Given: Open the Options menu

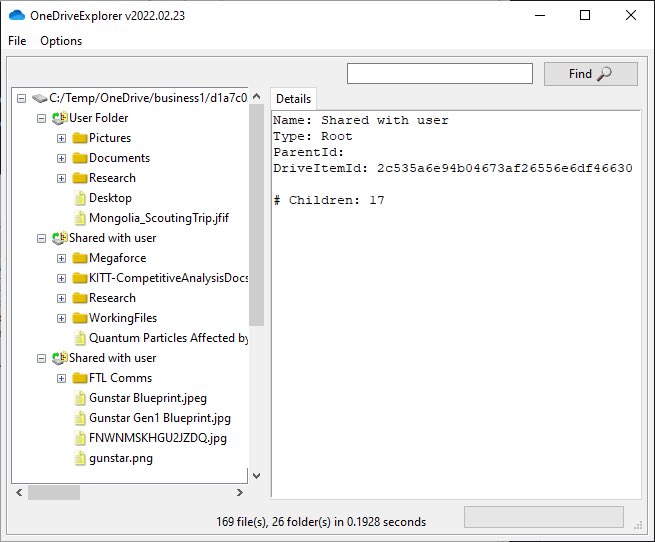Looking at the screenshot, I should click(x=61, y=41).
